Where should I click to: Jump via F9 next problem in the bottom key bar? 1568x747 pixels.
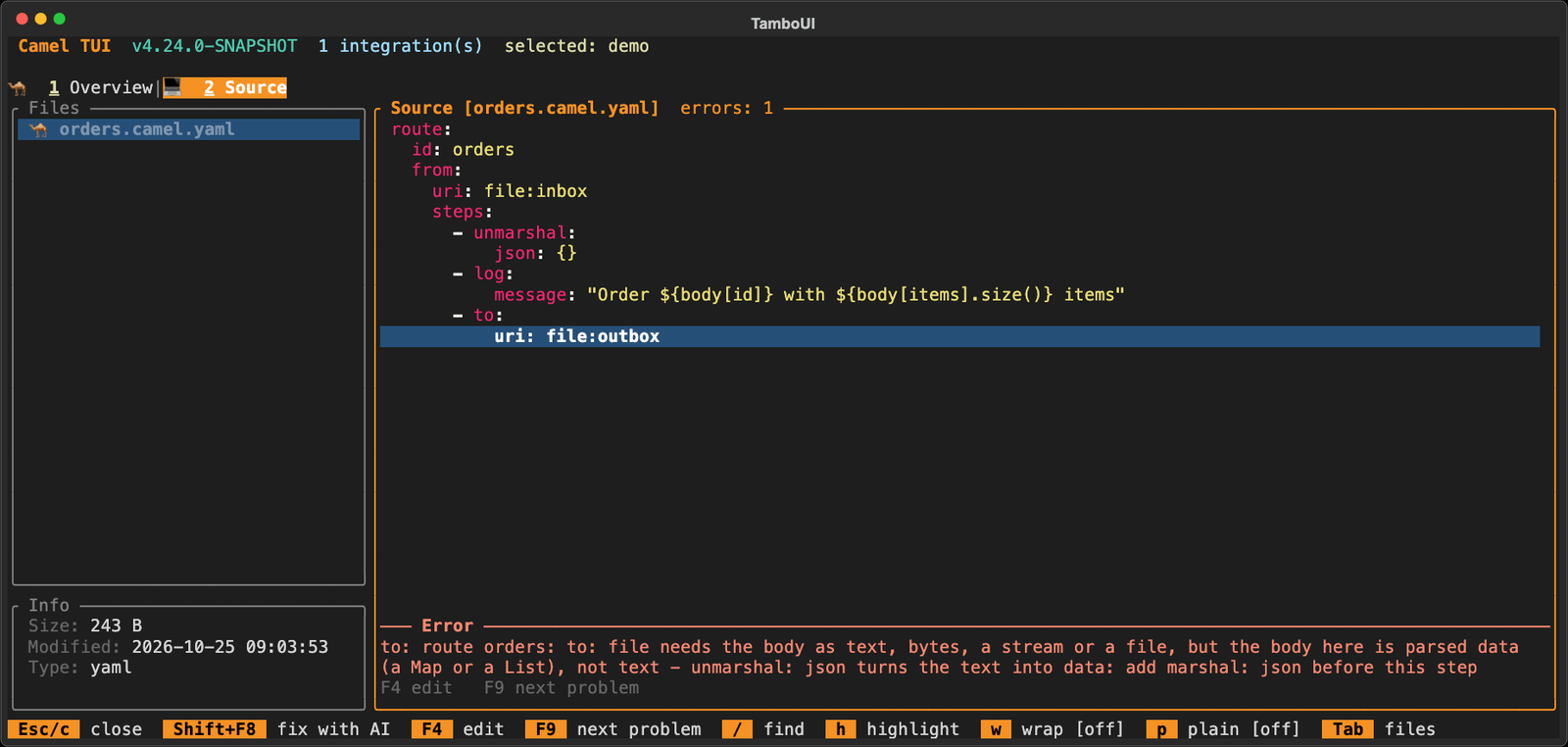pyautogui.click(x=613, y=729)
